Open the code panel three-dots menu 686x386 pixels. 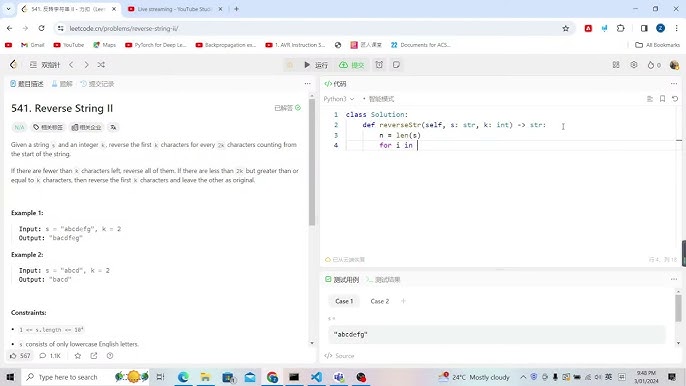[674, 84]
